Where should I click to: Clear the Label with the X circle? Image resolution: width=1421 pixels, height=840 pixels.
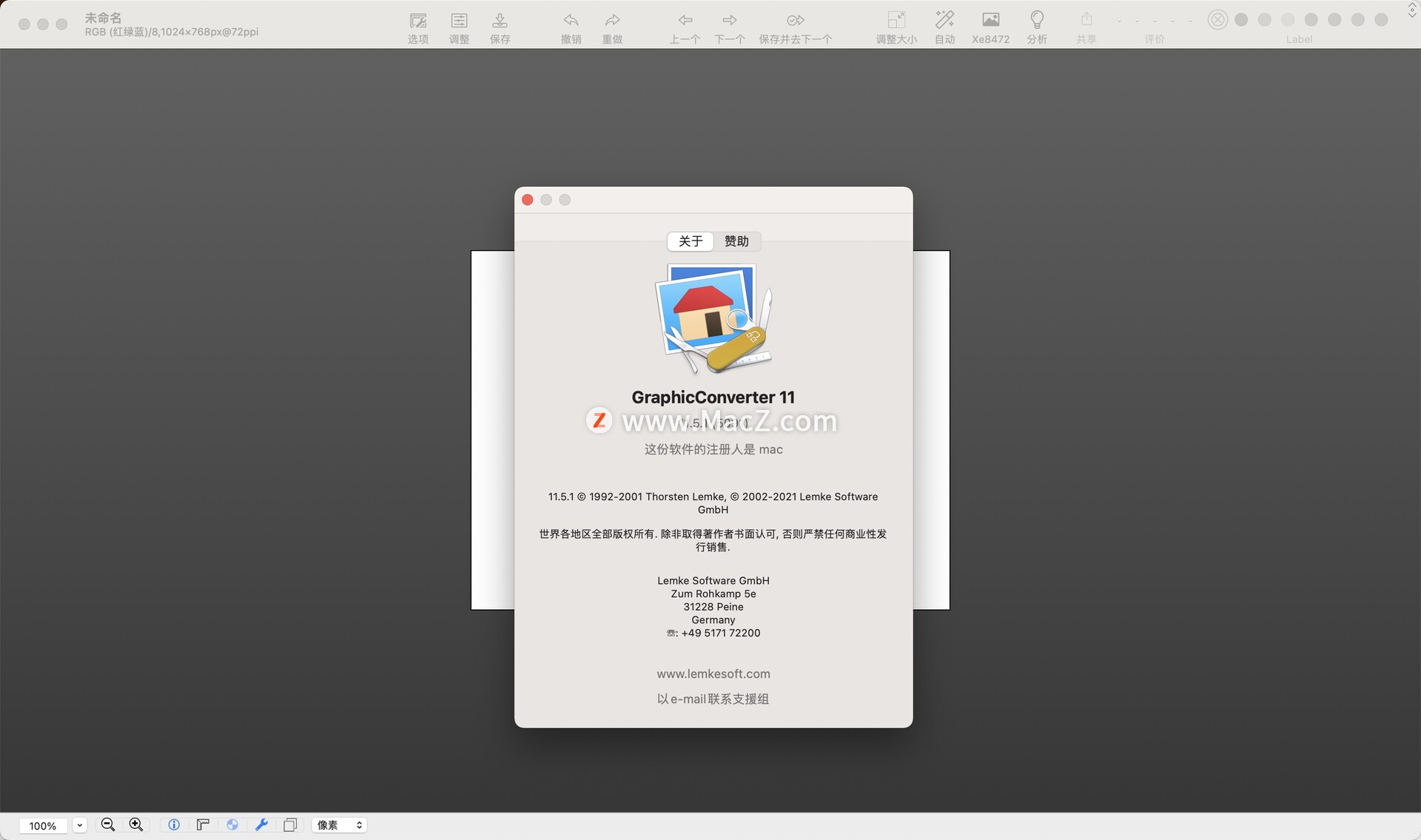pos(1217,20)
